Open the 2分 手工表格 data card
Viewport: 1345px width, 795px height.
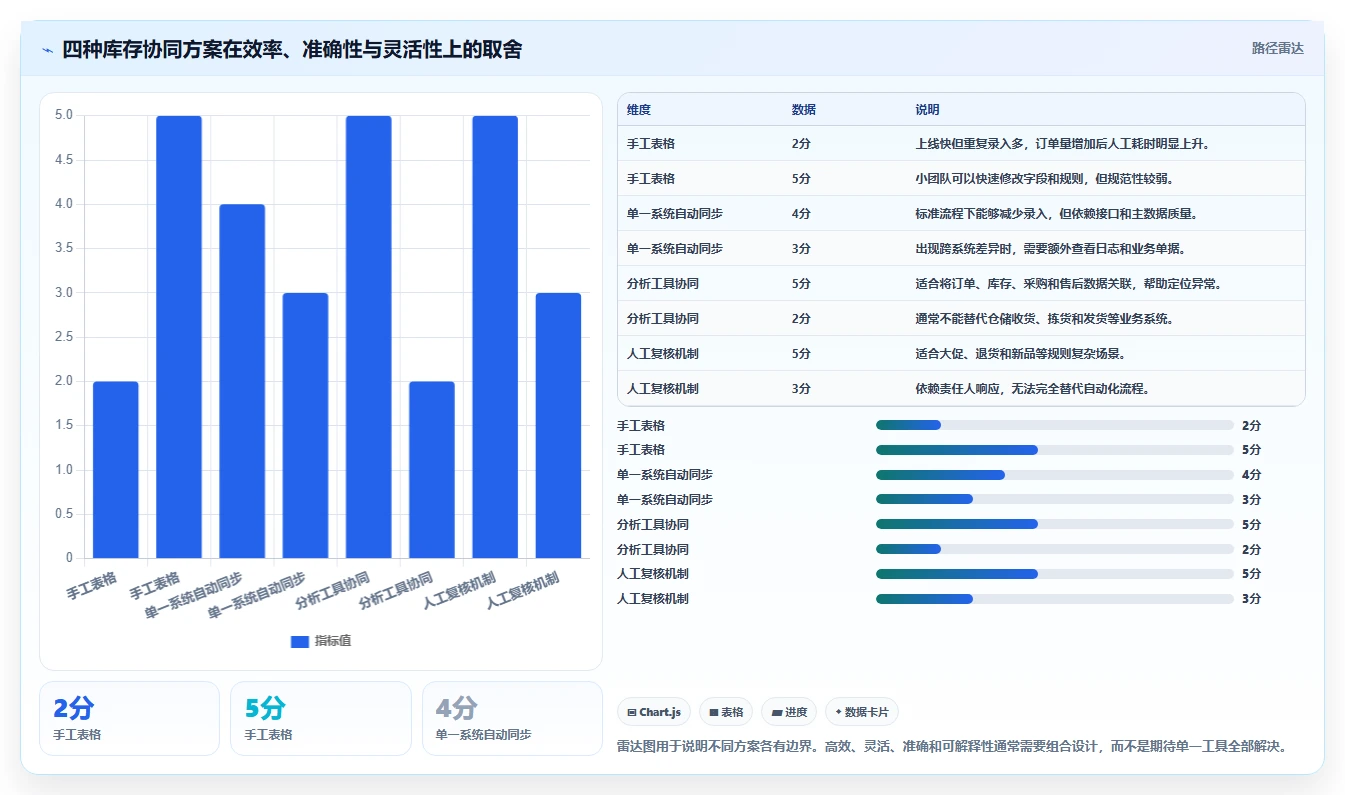pos(129,718)
